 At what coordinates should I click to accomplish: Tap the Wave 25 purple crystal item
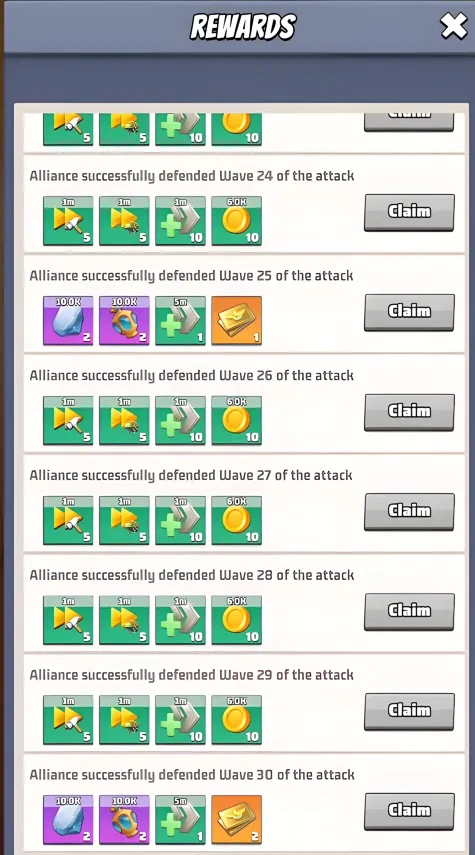[68, 321]
